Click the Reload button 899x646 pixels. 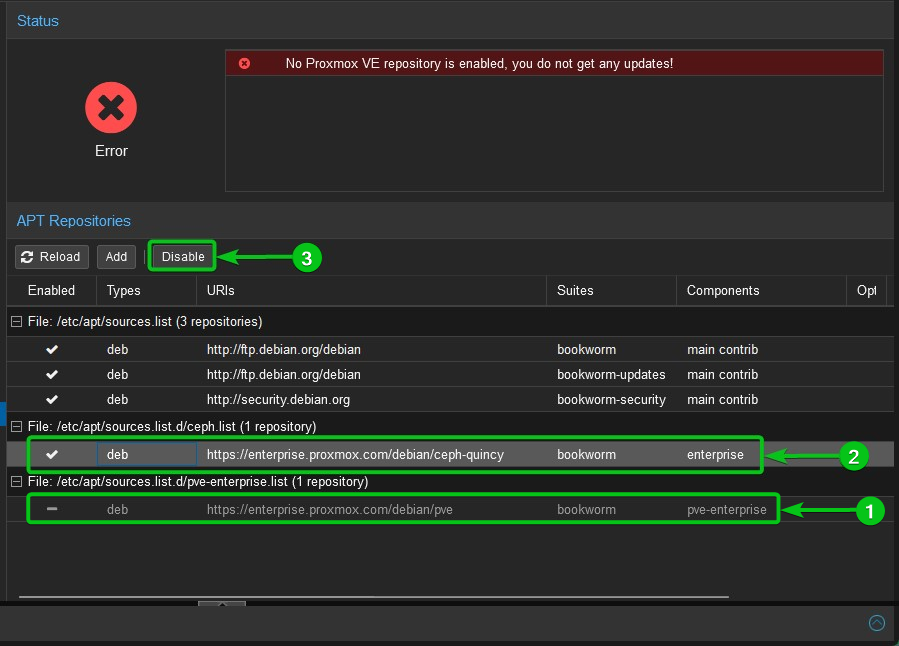point(52,257)
